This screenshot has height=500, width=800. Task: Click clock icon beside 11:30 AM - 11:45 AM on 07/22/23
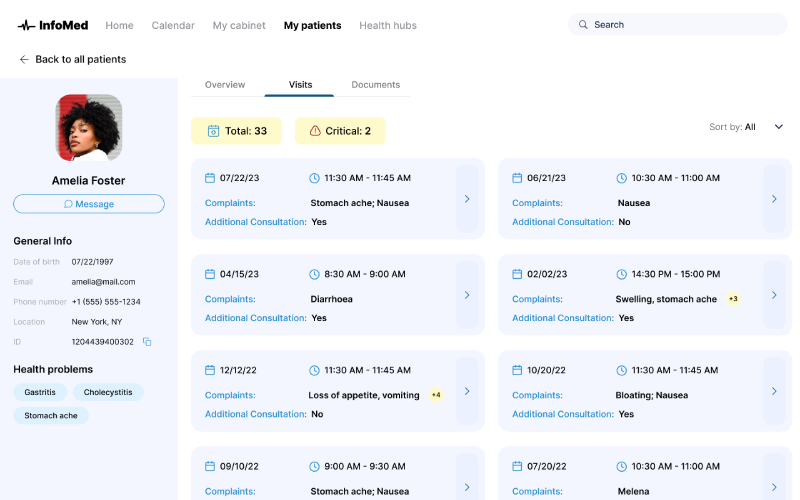pos(314,178)
